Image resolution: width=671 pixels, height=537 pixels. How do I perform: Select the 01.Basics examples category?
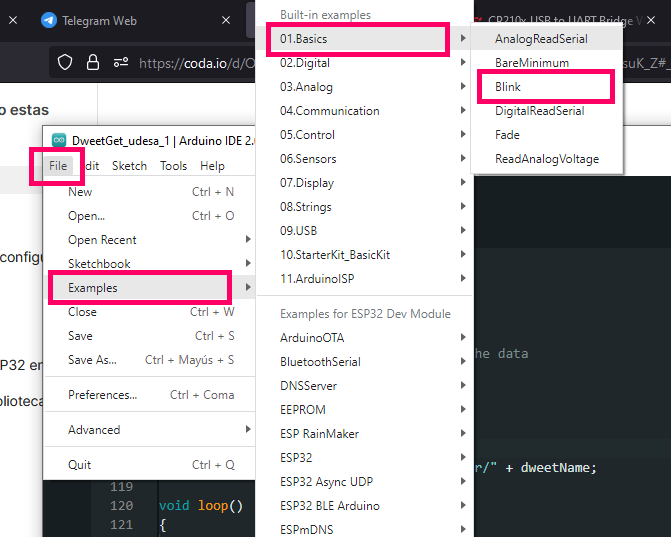365,39
